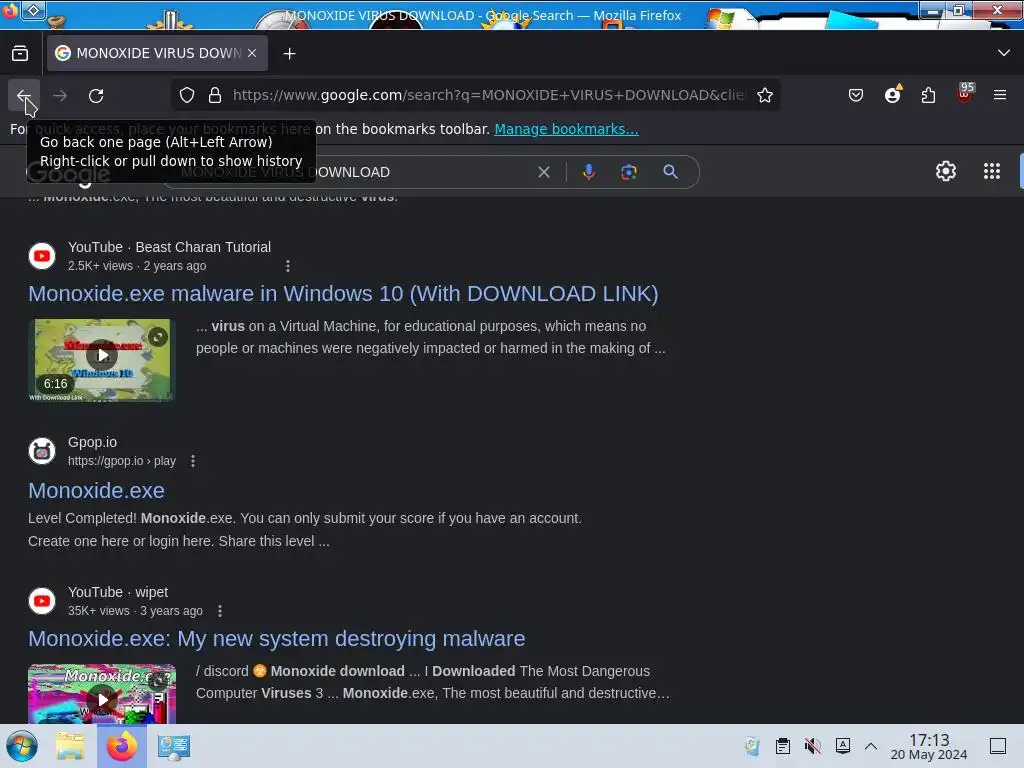The width and height of the screenshot is (1024, 768).
Task: Click the Gpop.io site favicon
Action: (42, 451)
